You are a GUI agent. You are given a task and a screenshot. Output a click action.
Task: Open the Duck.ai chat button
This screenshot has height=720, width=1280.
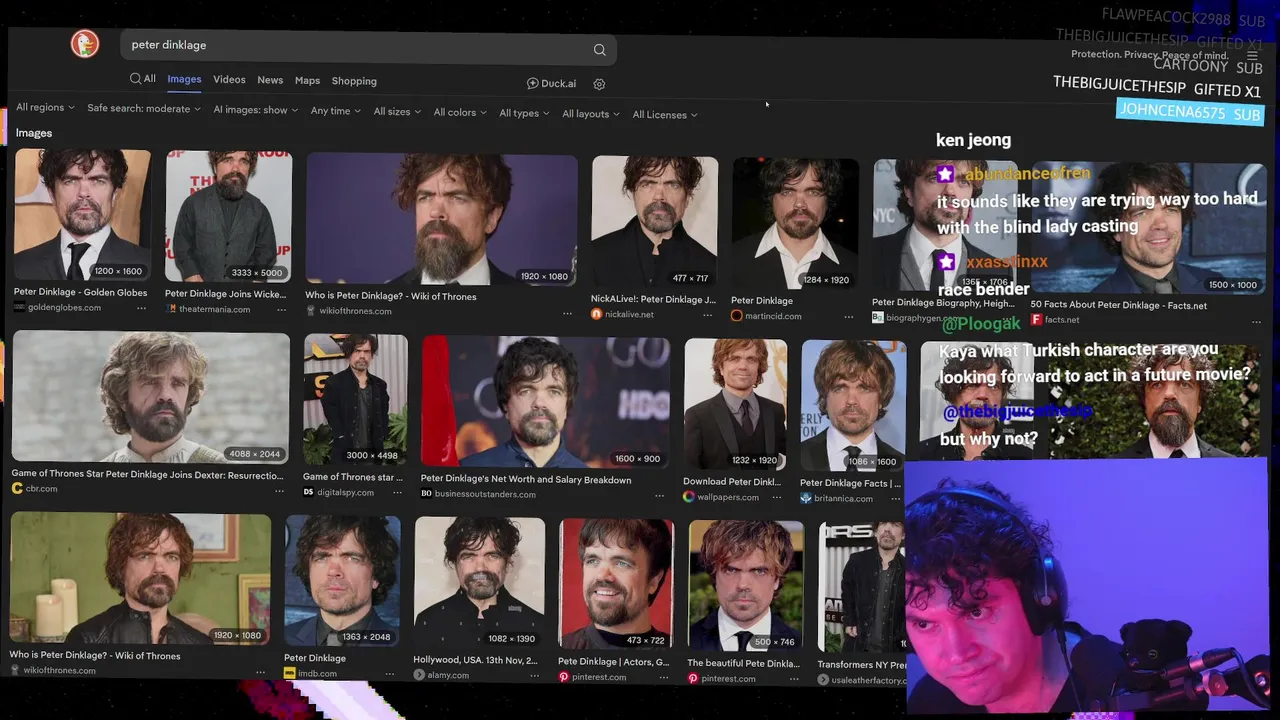click(552, 83)
